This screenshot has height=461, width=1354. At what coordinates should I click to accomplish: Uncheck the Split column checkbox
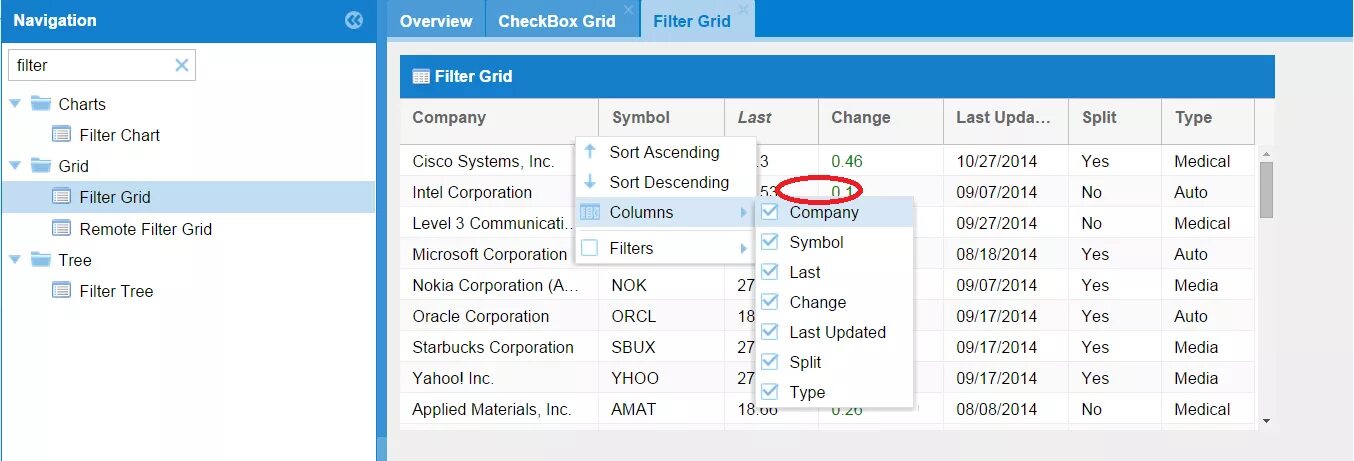[770, 362]
